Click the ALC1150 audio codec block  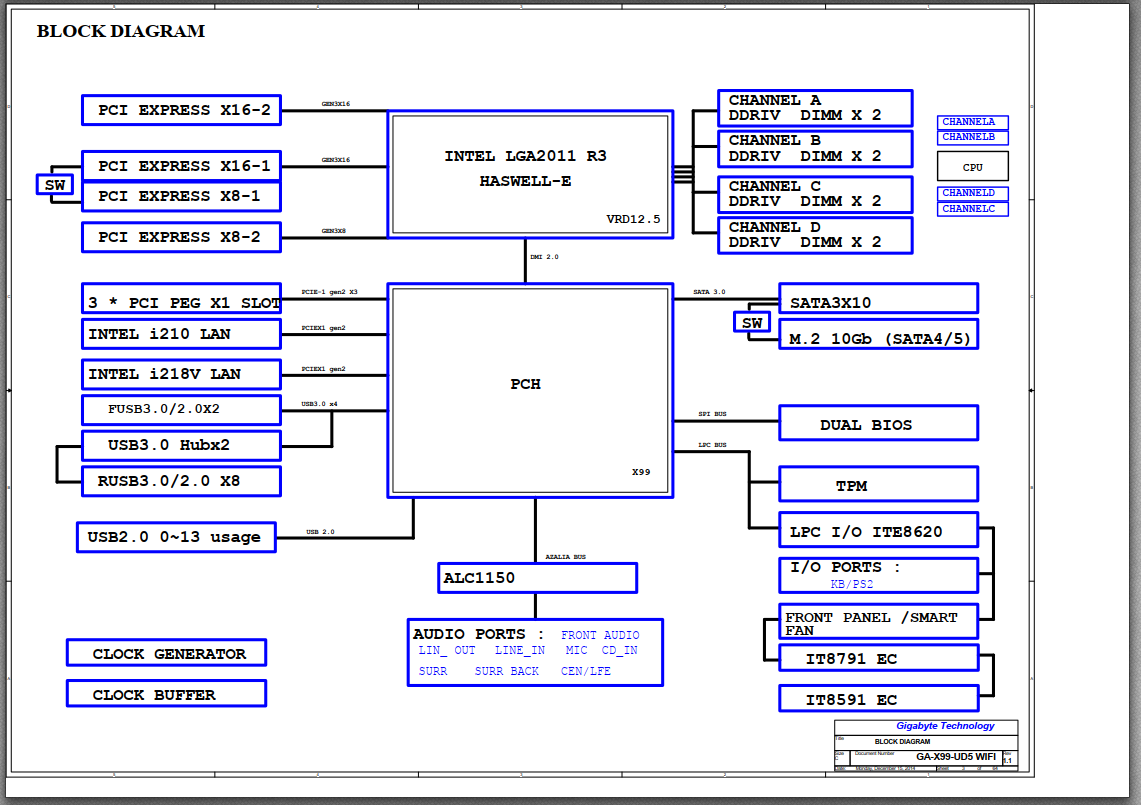pyautogui.click(x=537, y=578)
